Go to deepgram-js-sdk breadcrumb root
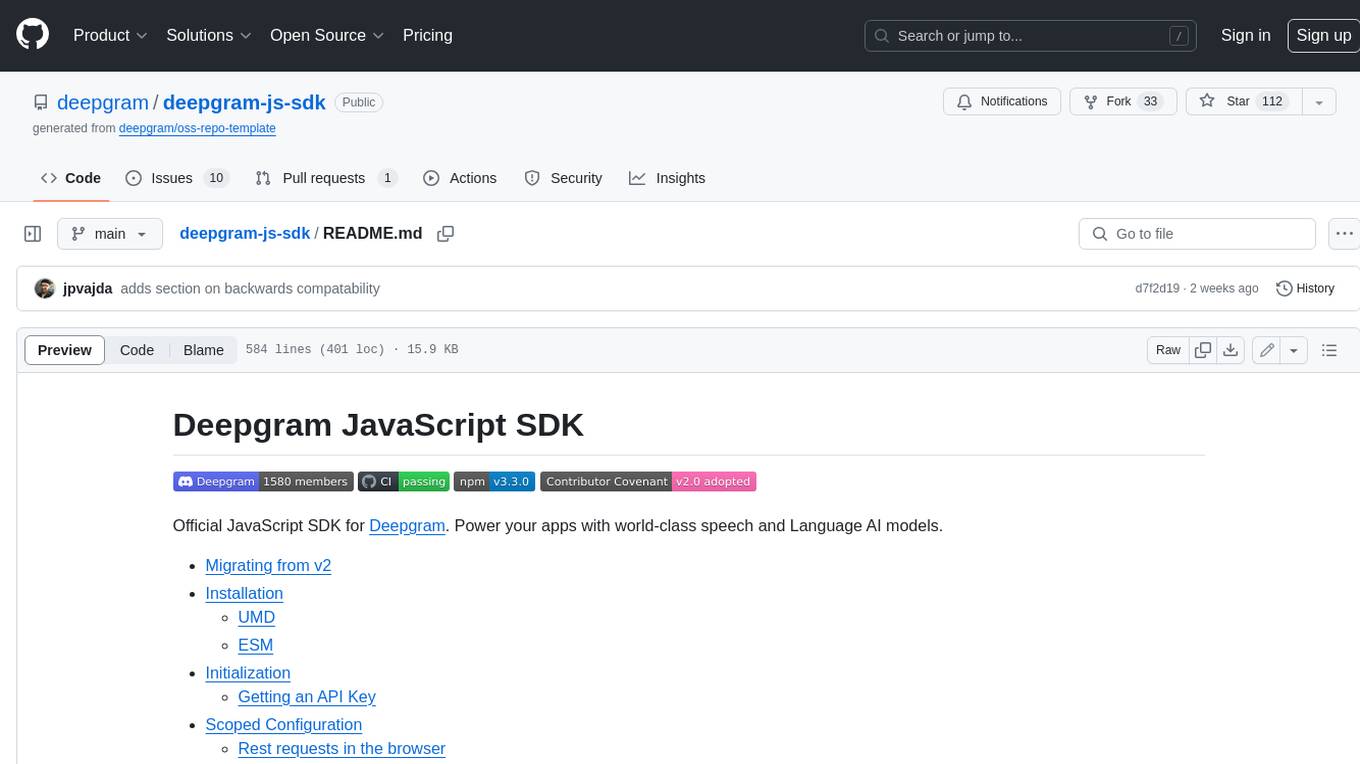1360x764 pixels. tap(245, 233)
